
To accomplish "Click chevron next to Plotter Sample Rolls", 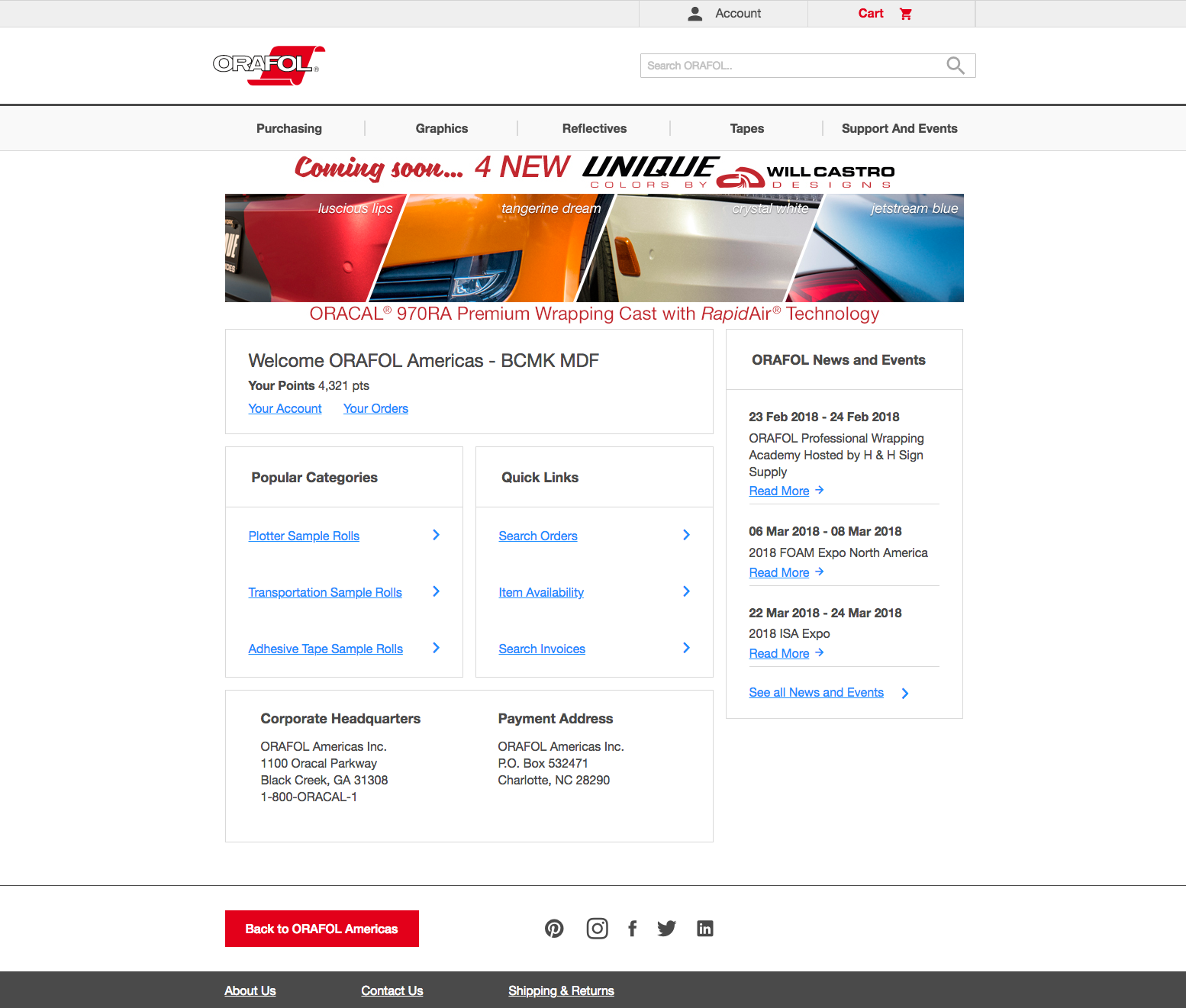I will [x=436, y=535].
